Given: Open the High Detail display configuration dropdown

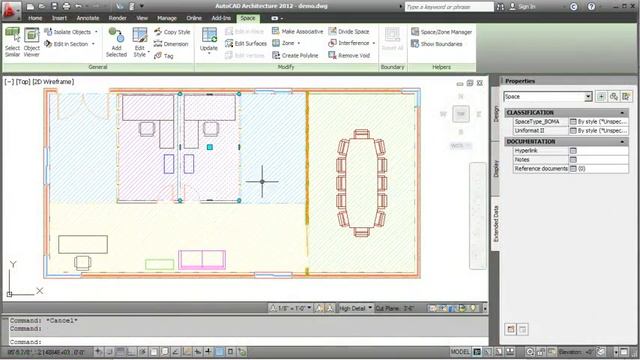Looking at the screenshot, I should tap(355, 308).
